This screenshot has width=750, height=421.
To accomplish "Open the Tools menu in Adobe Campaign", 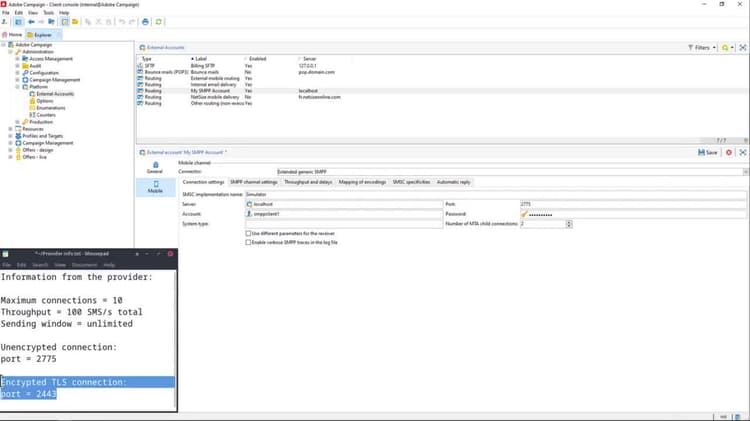I will point(49,13).
